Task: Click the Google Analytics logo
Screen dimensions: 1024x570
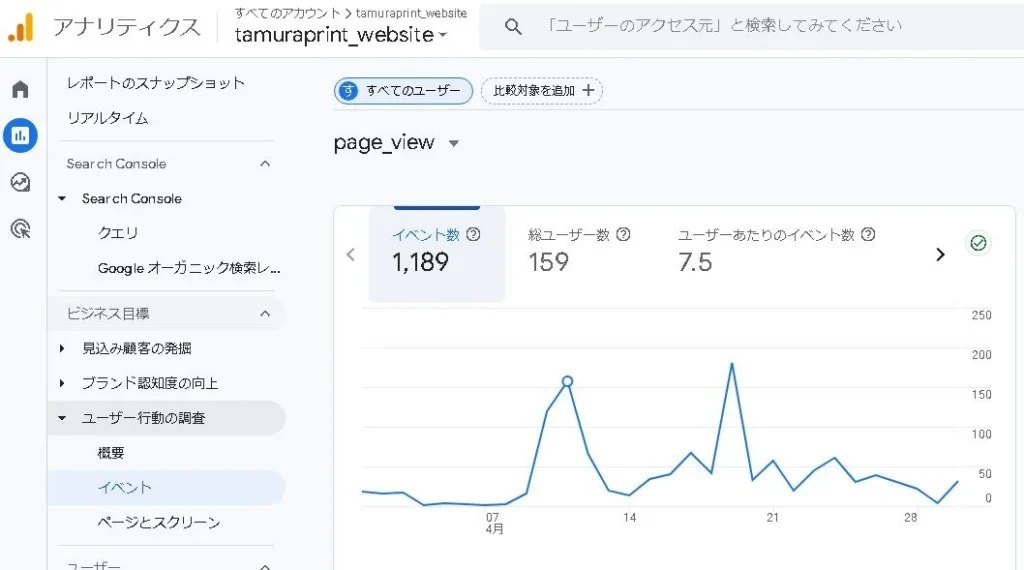Action: [x=21, y=27]
